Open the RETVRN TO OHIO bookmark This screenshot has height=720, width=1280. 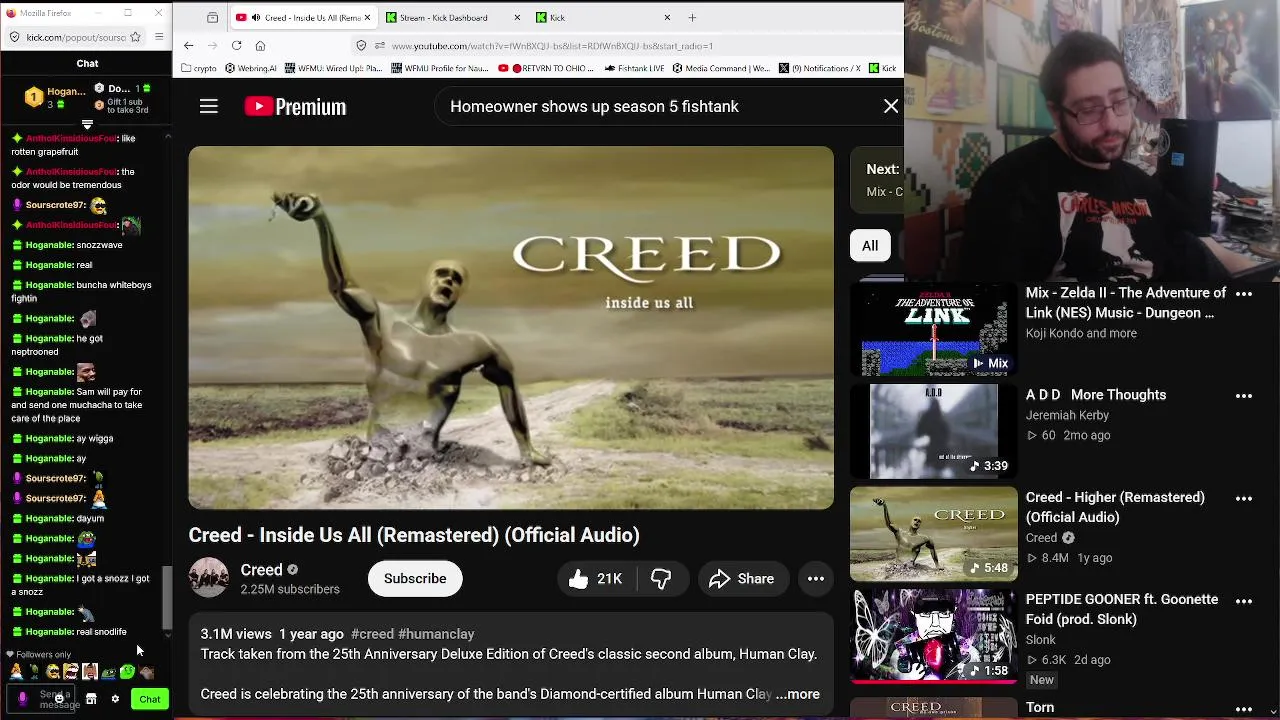548,68
